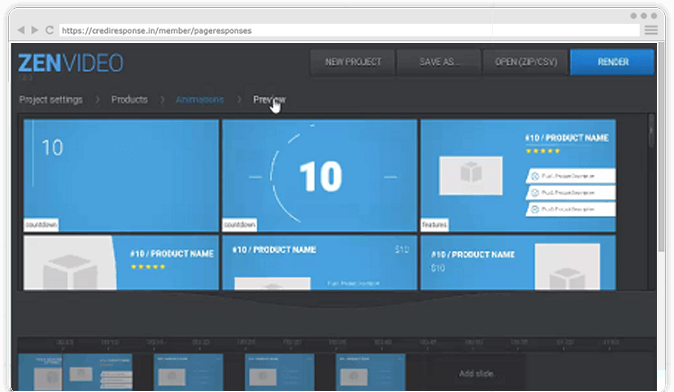Choose the countdown template with small corner 10
The width and height of the screenshot is (674, 392).
click(x=121, y=175)
